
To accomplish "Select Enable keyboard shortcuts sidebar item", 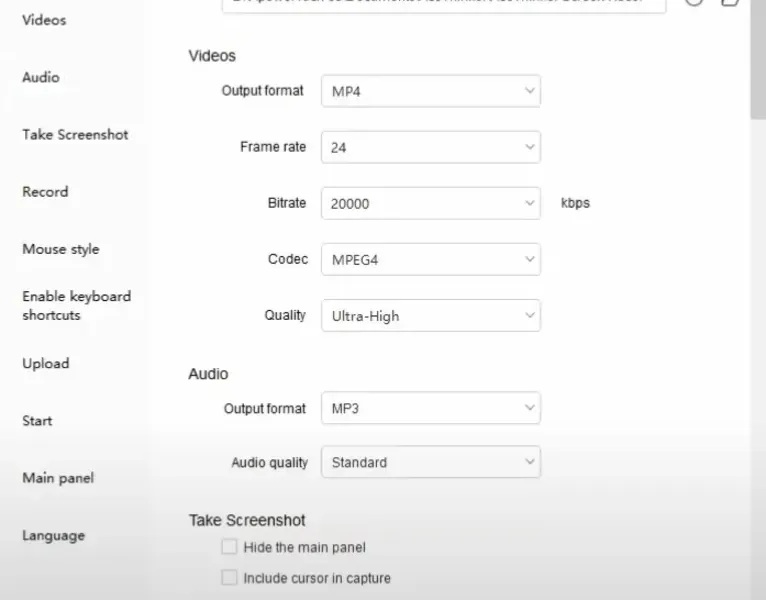I will pyautogui.click(x=76, y=305).
